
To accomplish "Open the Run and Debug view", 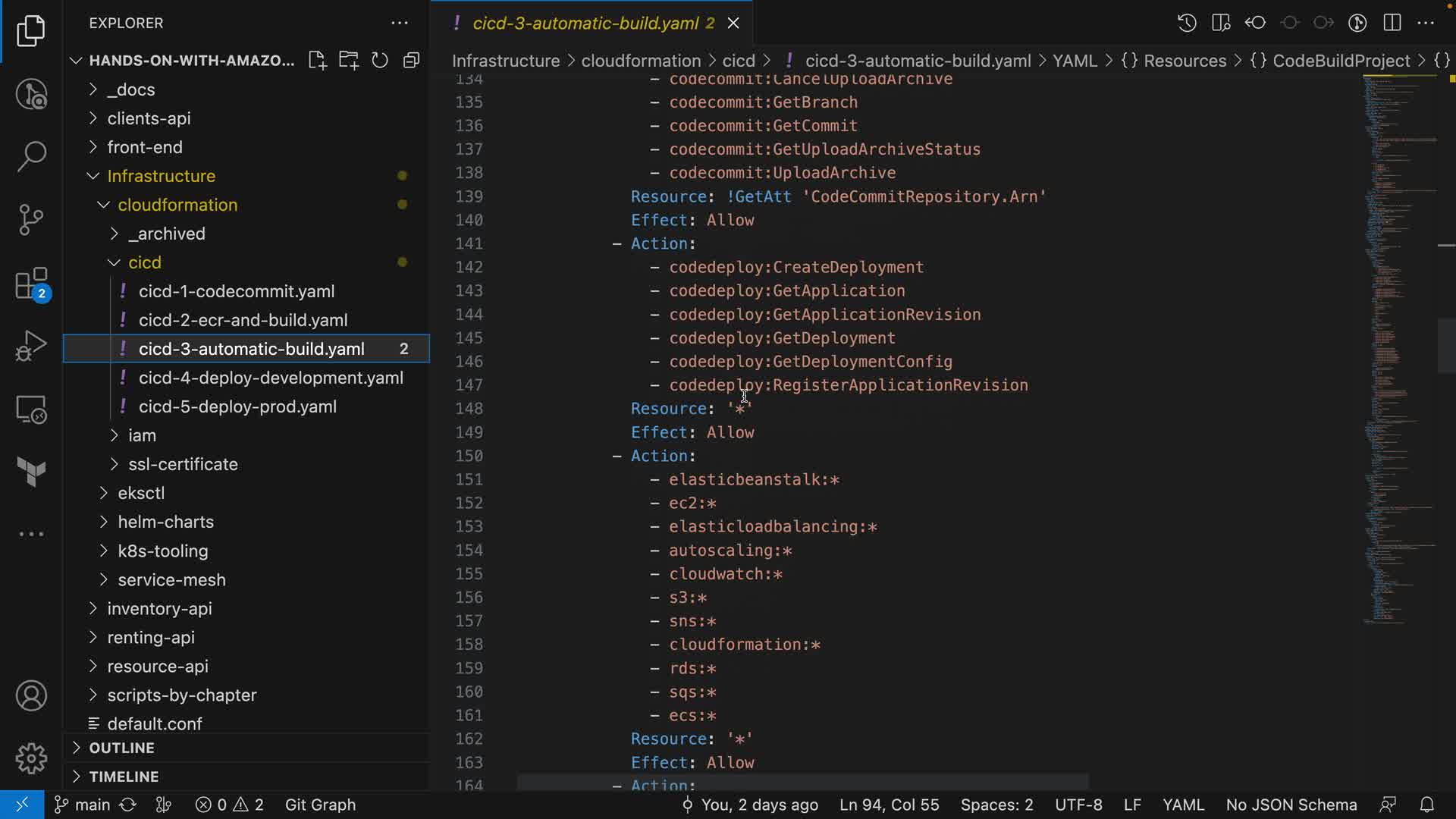I will pyautogui.click(x=31, y=346).
